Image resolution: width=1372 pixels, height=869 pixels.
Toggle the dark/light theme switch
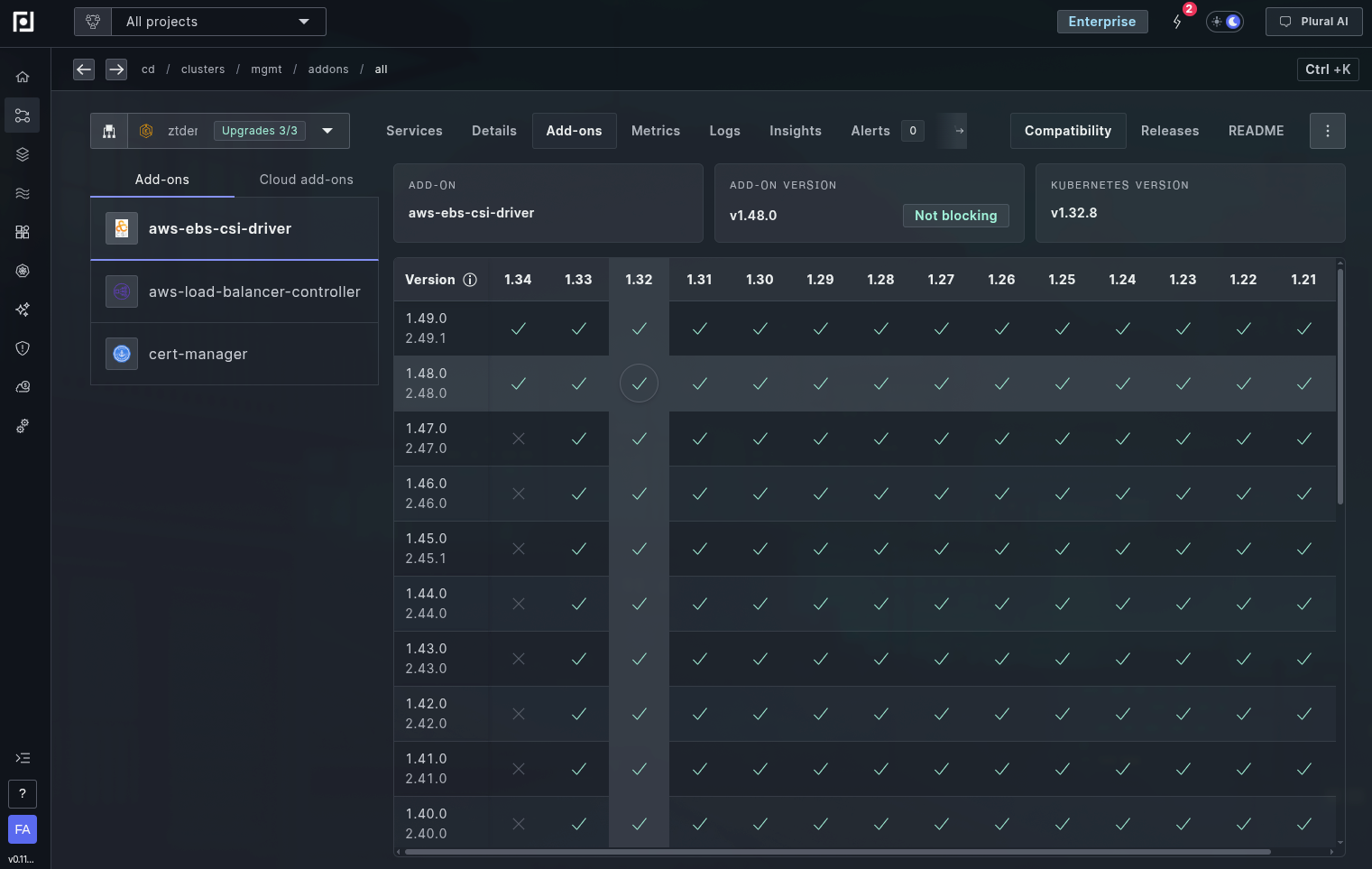(1225, 22)
